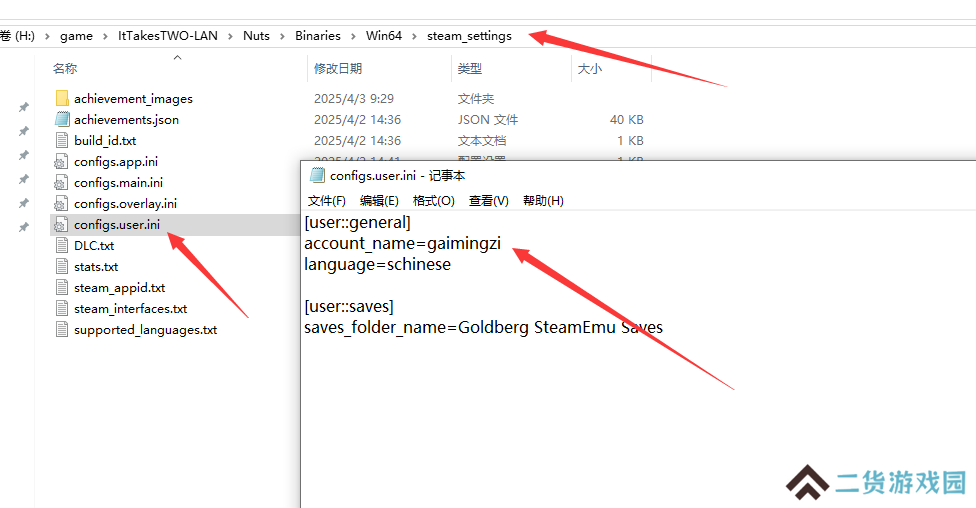This screenshot has width=976, height=508.
Task: Select the achievements.json file name
Action: (x=126, y=120)
